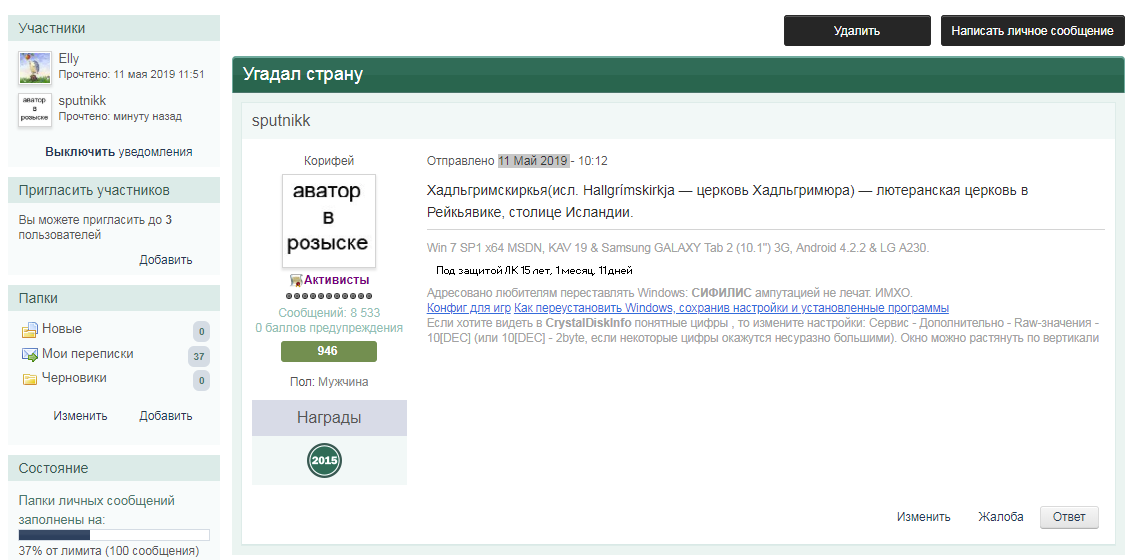Open the Конфиг для игр link

point(469,308)
